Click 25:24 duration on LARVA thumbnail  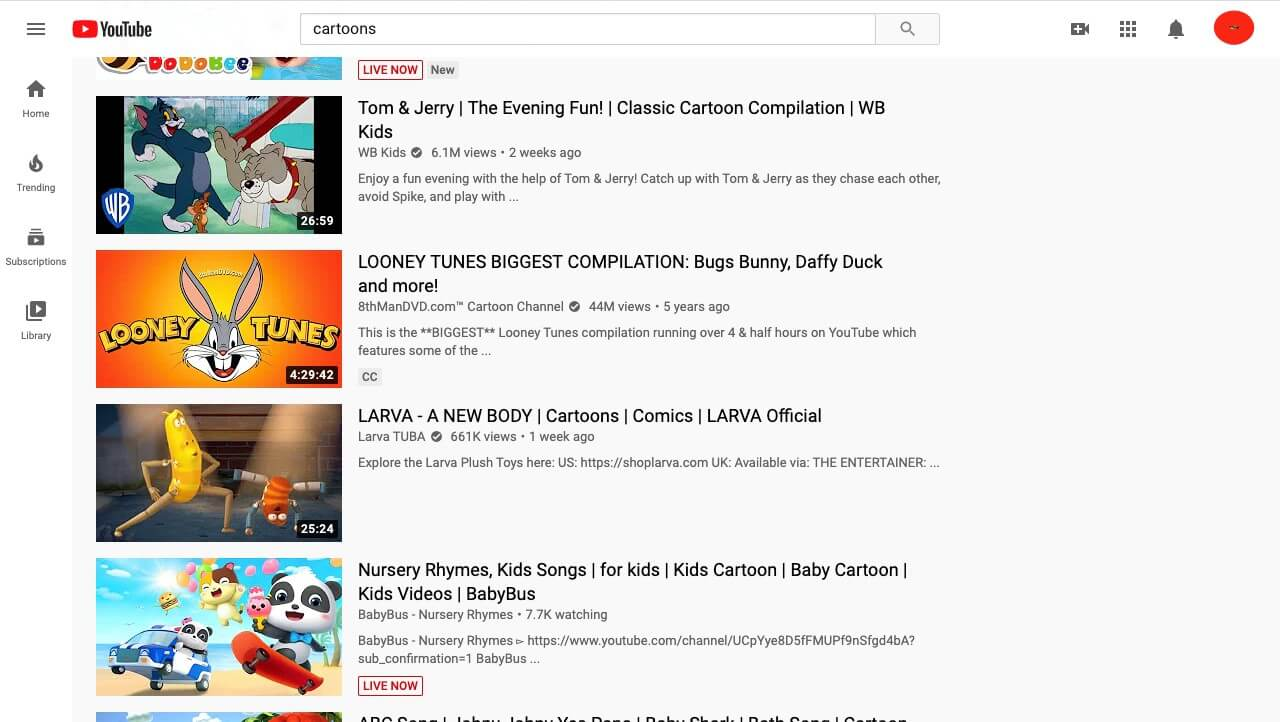pos(317,529)
